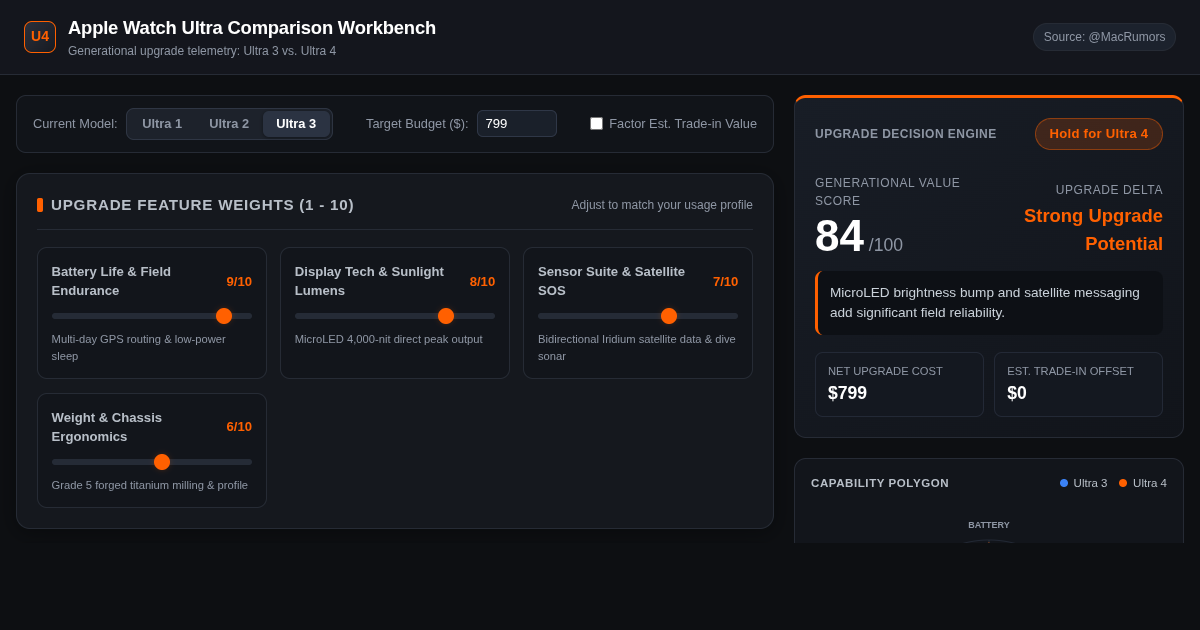Screen dimensions: 1200x630
Task: Click the Strong Upgrade Potential text
Action: pos(1093,230)
